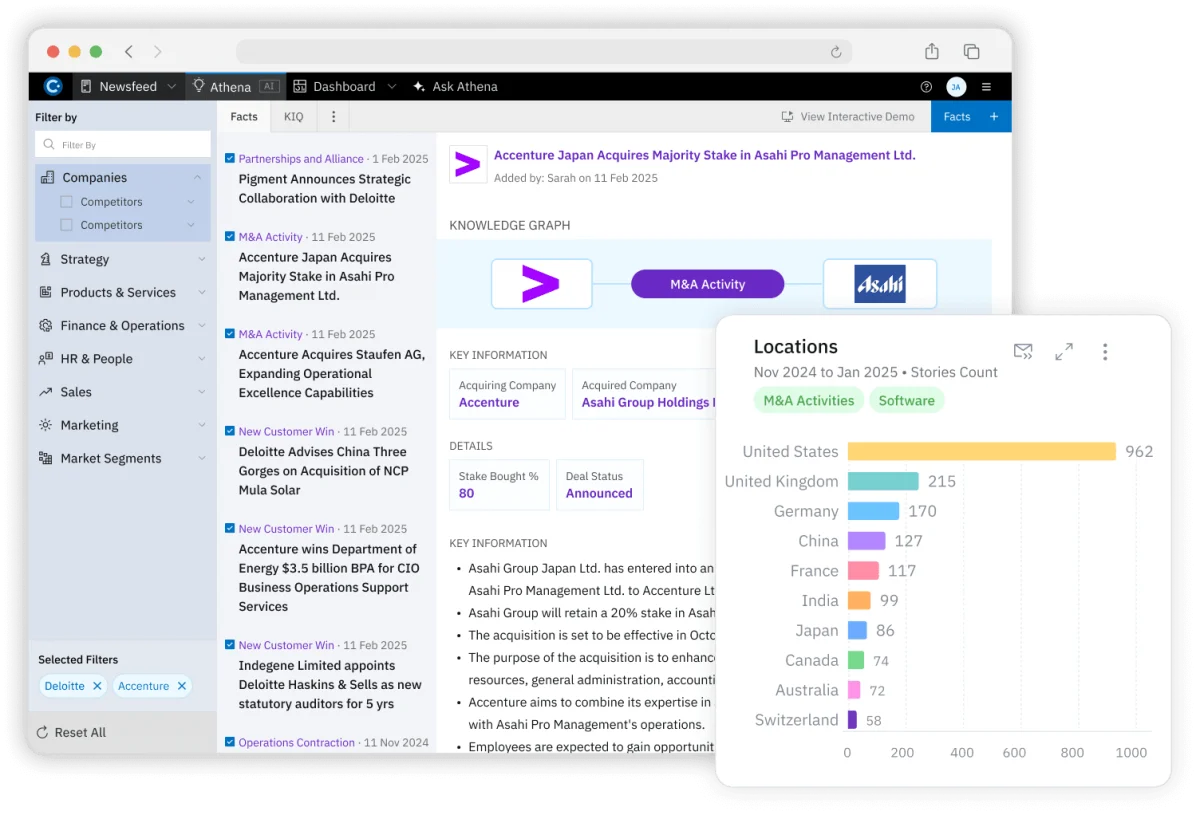Open the Locations panel three-dot menu
The image size is (1200, 815).
1105,351
